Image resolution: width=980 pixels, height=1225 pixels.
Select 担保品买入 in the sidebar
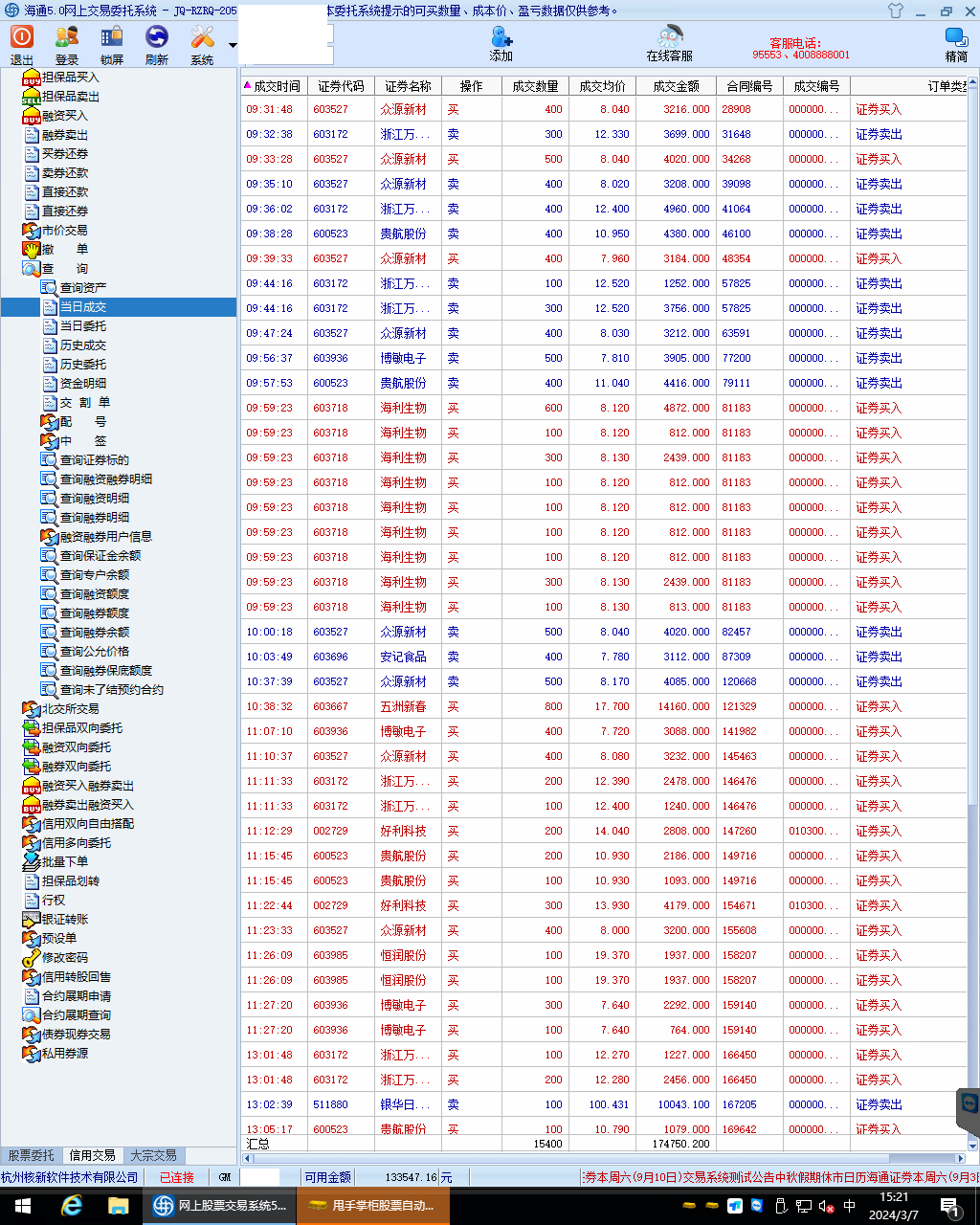pos(70,77)
